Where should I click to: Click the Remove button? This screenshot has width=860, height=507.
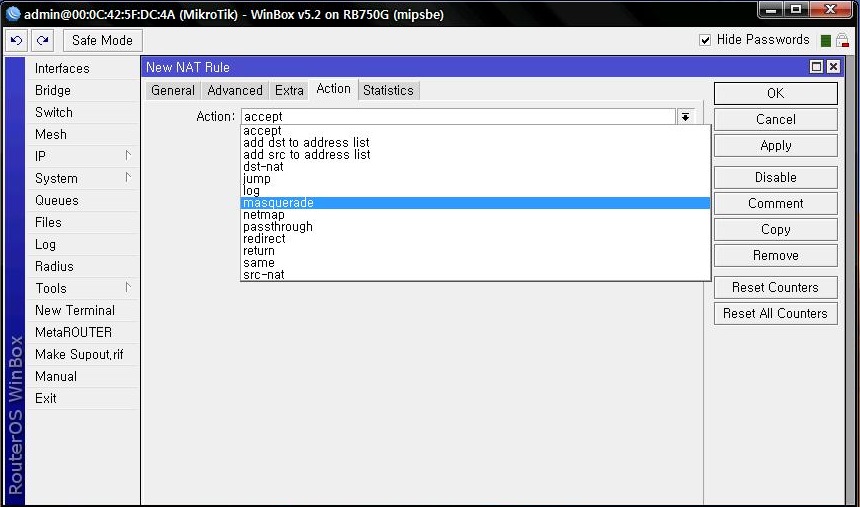(776, 255)
